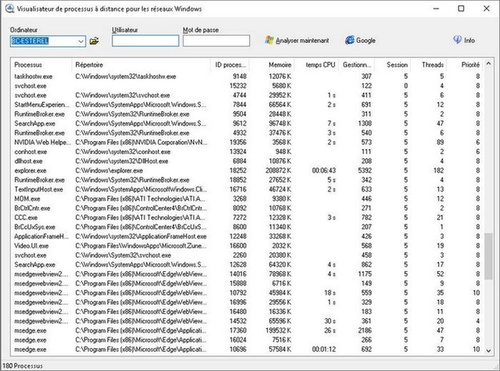Viewport: 500px width, 371px height.
Task: Select the Video.UI.exe process row
Action: pyautogui.click(x=248, y=246)
